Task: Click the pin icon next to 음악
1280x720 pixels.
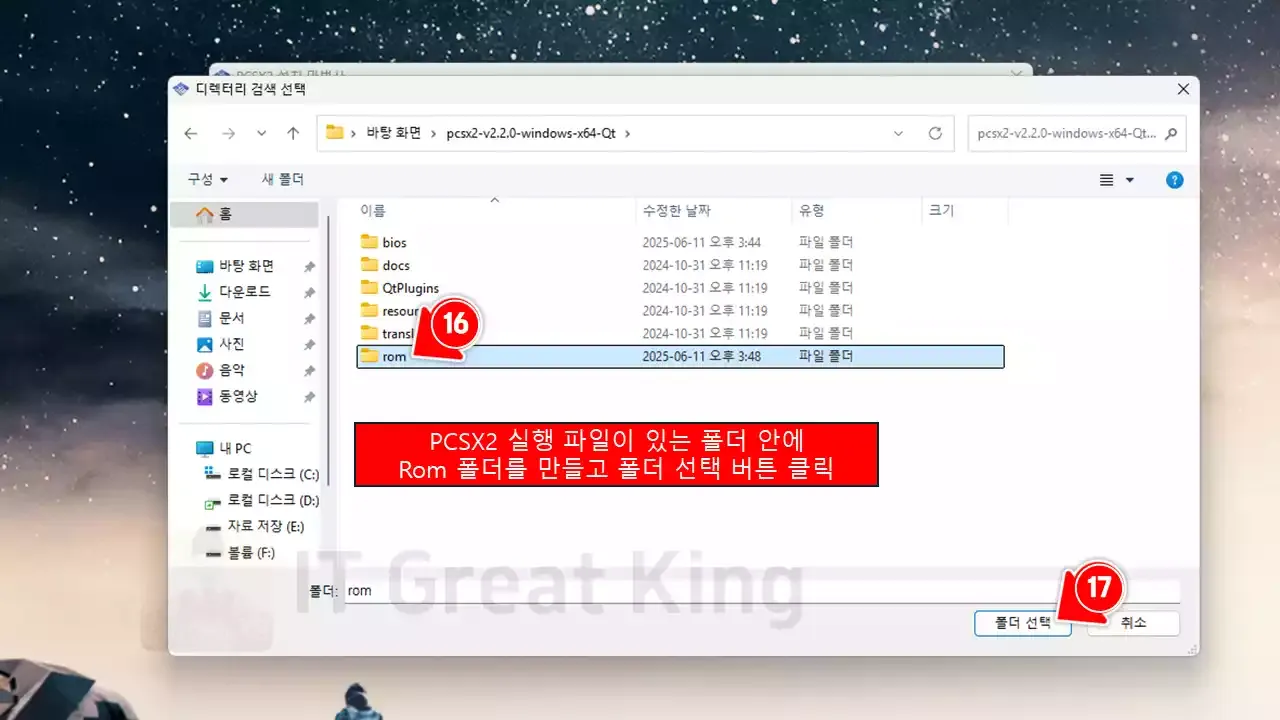Action: pos(310,371)
